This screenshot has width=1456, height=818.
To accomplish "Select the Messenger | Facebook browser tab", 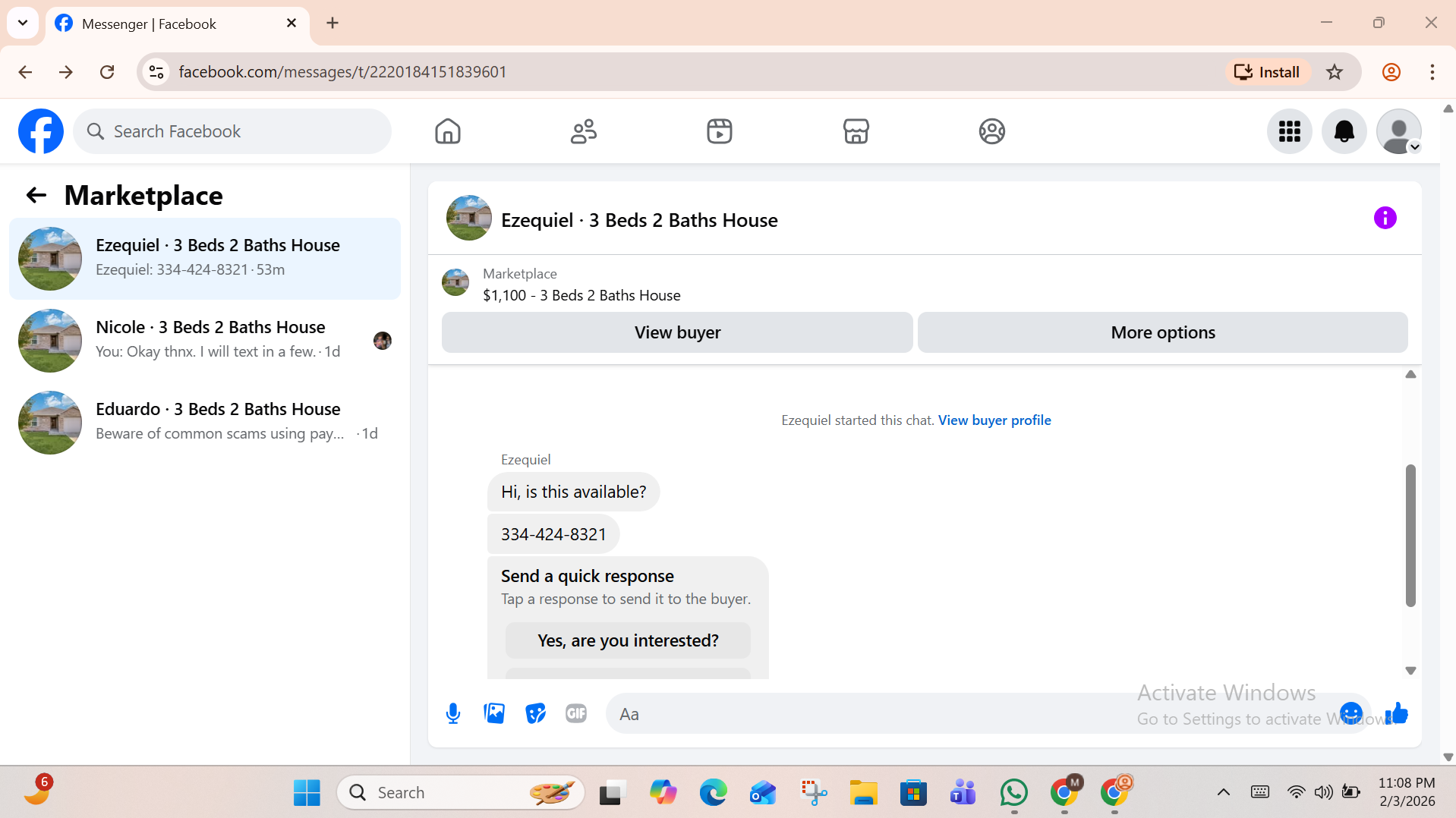I will click(x=176, y=24).
